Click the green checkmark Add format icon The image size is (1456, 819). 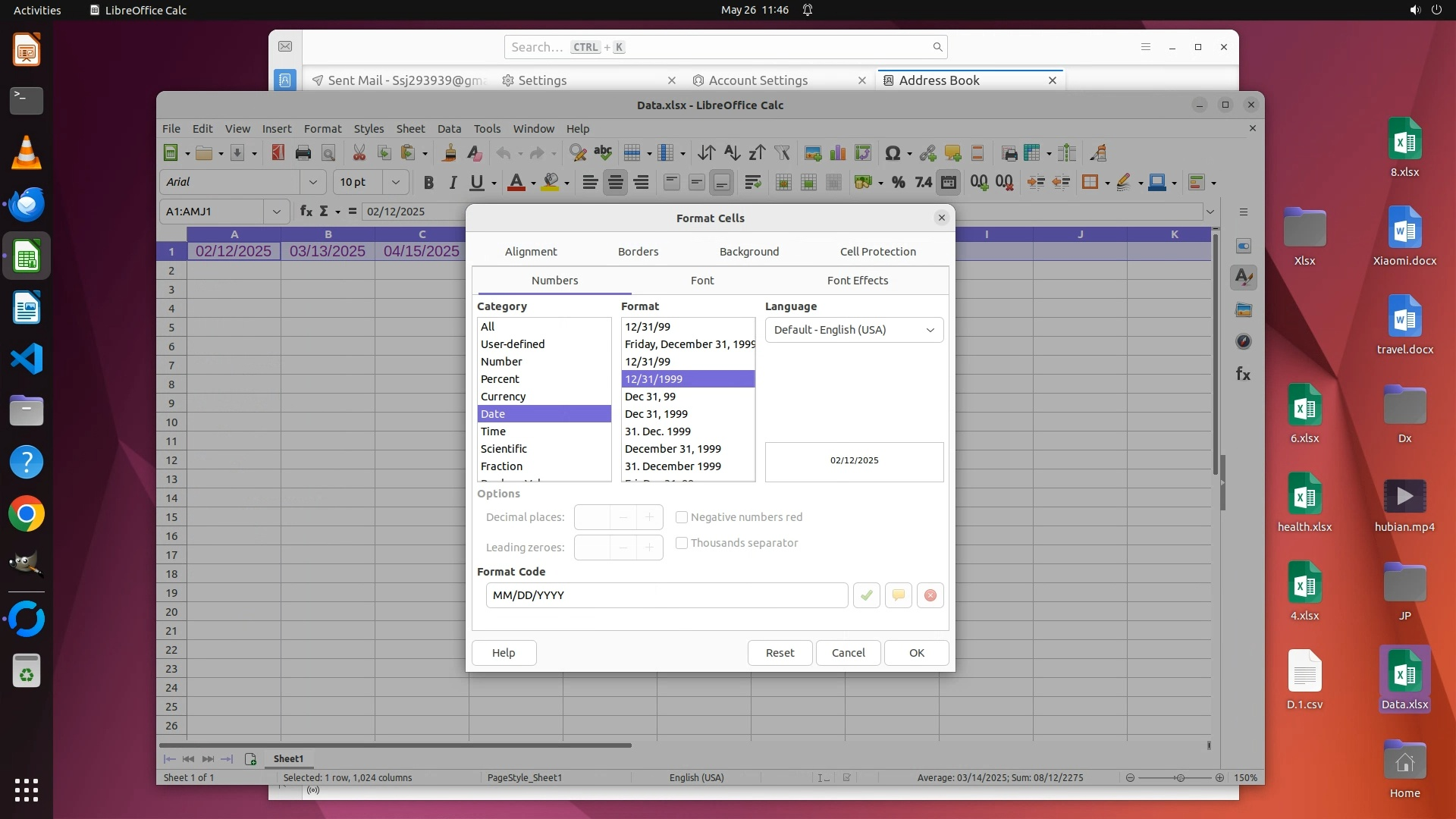866,595
